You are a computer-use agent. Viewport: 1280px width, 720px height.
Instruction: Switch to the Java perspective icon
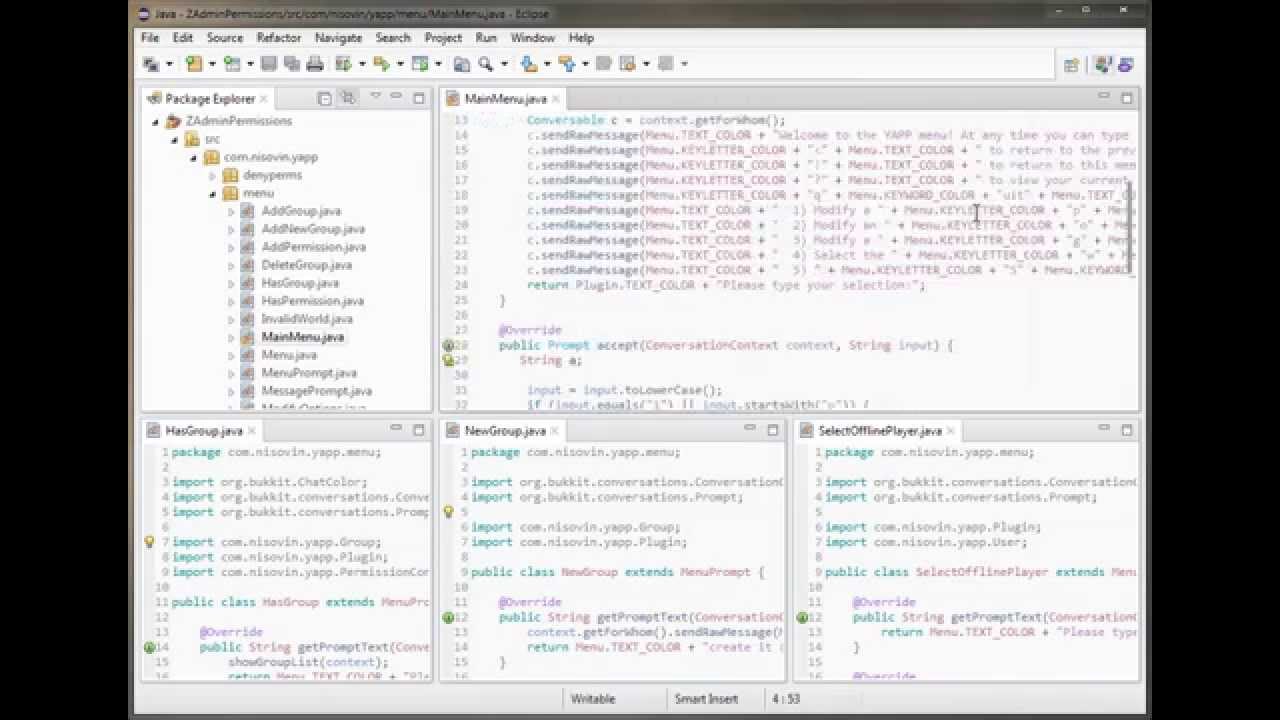(1103, 65)
